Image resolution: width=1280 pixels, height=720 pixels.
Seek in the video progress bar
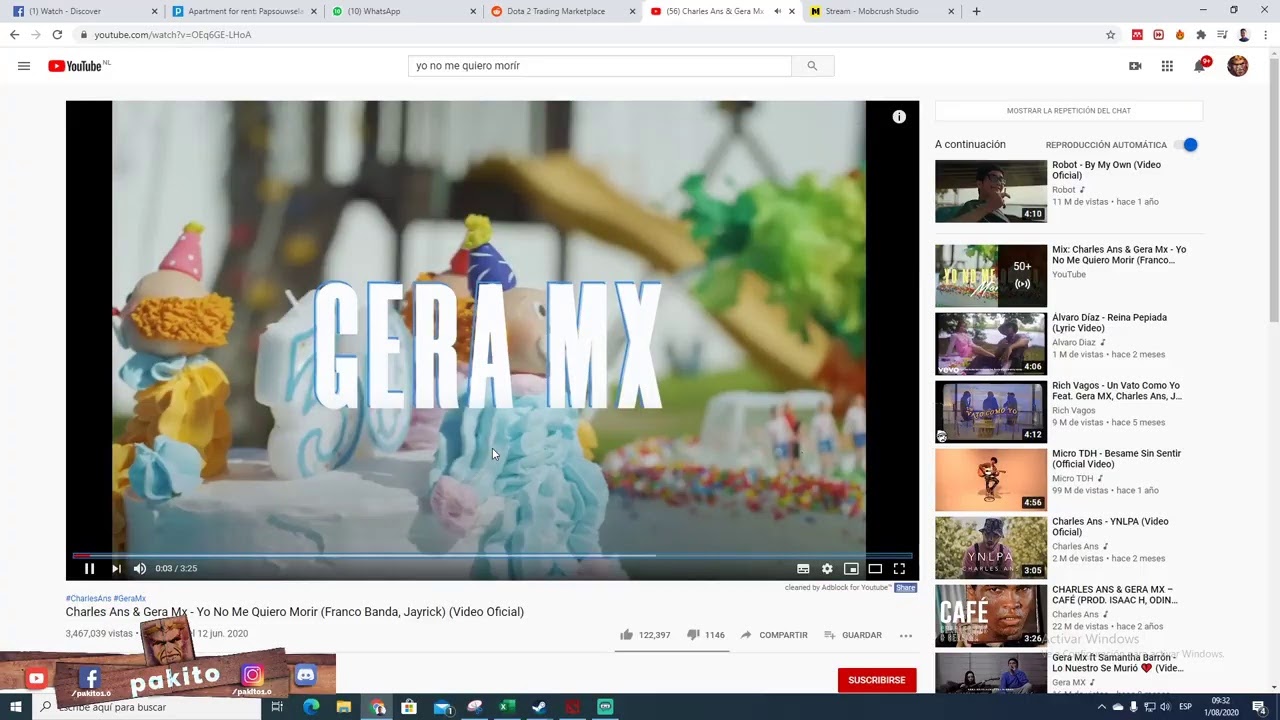tap(492, 555)
